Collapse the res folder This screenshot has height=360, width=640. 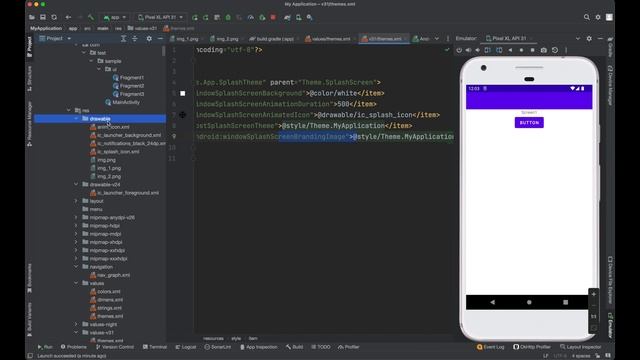point(69,110)
